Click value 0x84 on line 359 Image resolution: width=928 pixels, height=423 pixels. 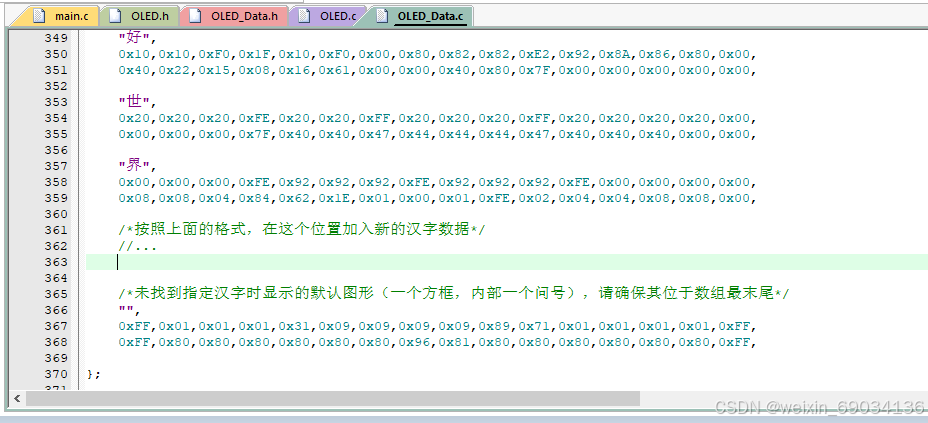coord(254,198)
